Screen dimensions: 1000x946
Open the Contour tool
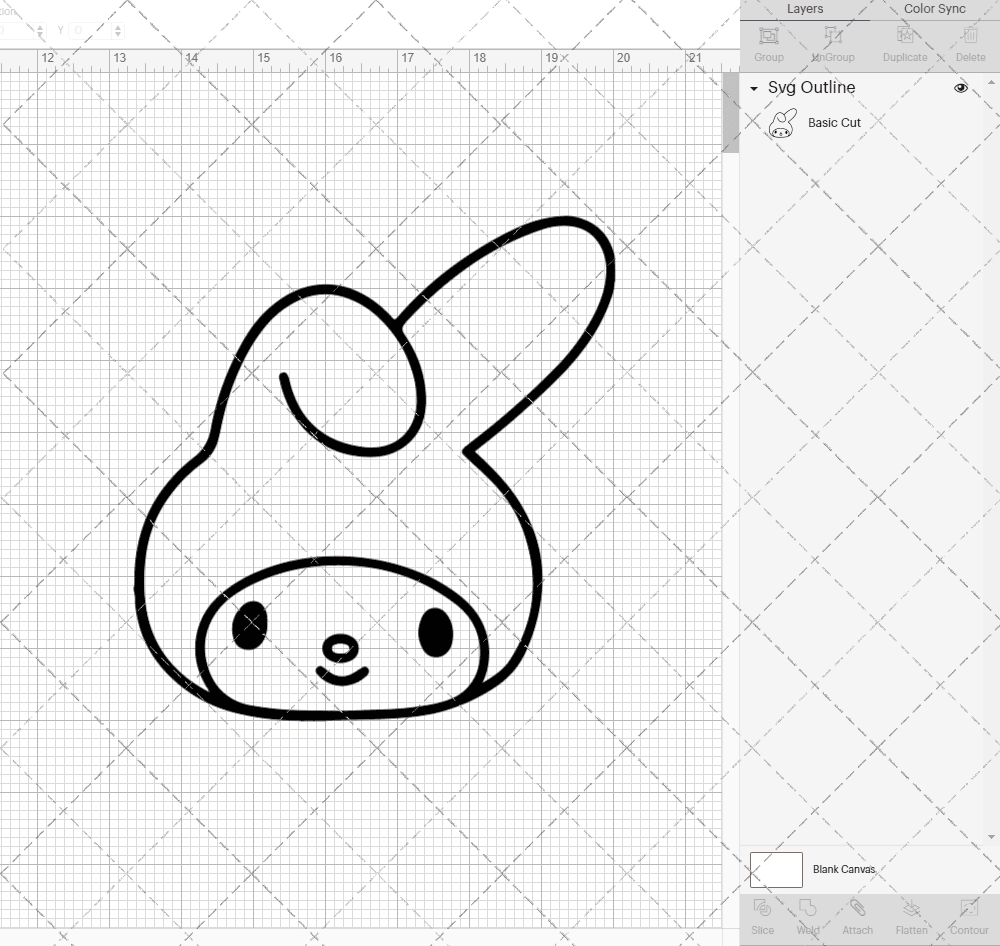coord(967,915)
